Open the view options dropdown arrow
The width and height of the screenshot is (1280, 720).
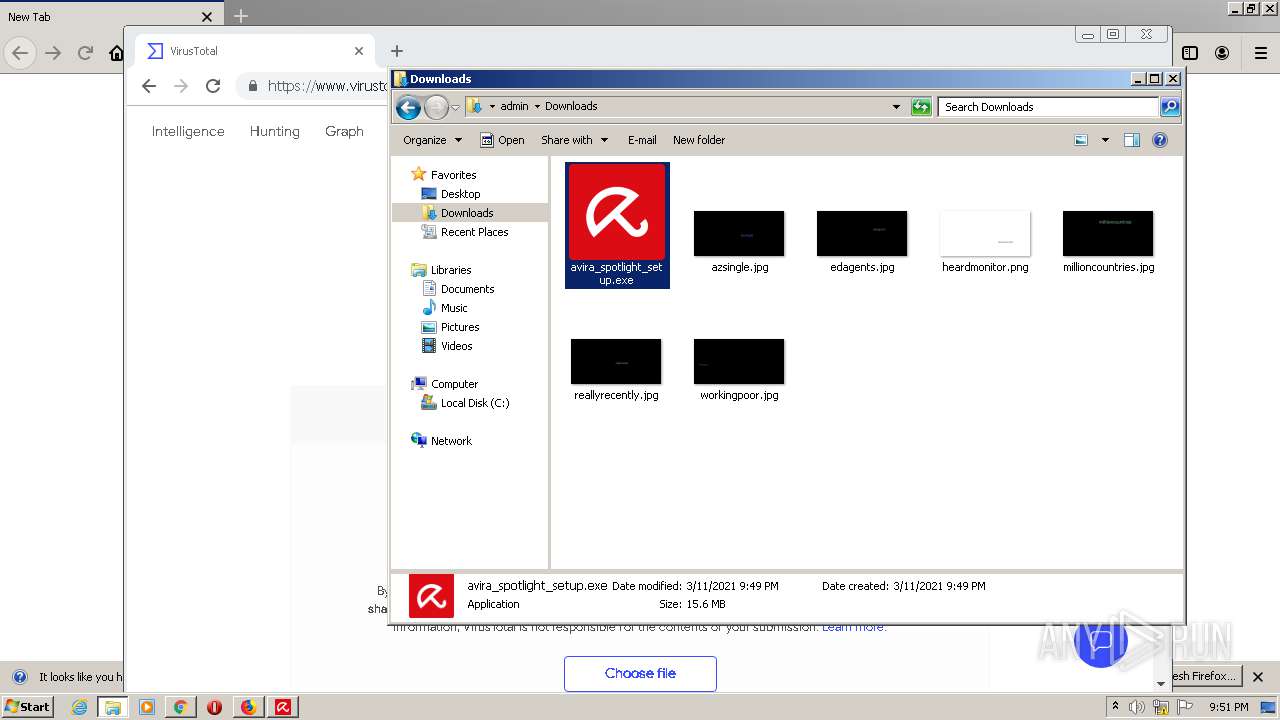click(x=1105, y=140)
